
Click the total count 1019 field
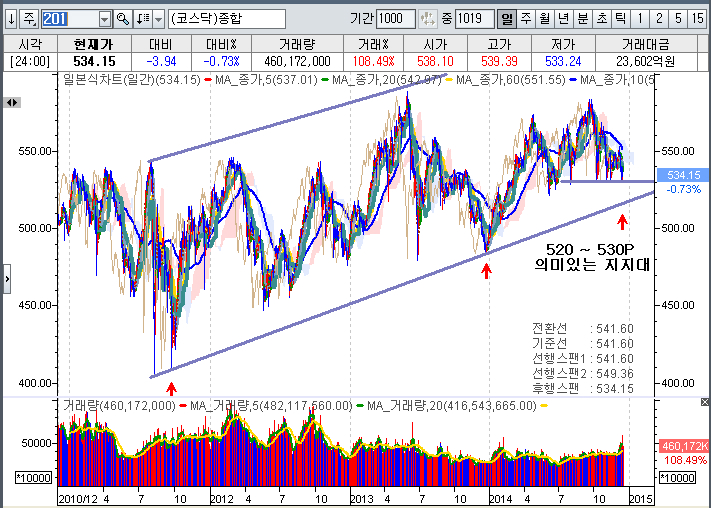[x=474, y=19]
